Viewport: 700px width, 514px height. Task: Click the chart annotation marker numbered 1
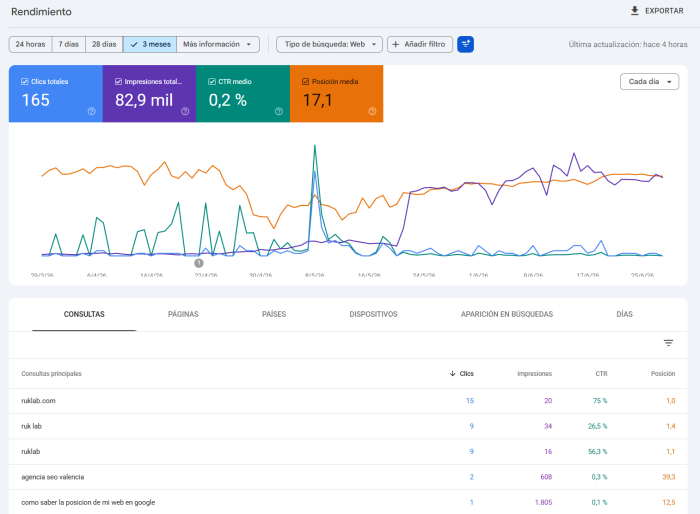point(199,263)
